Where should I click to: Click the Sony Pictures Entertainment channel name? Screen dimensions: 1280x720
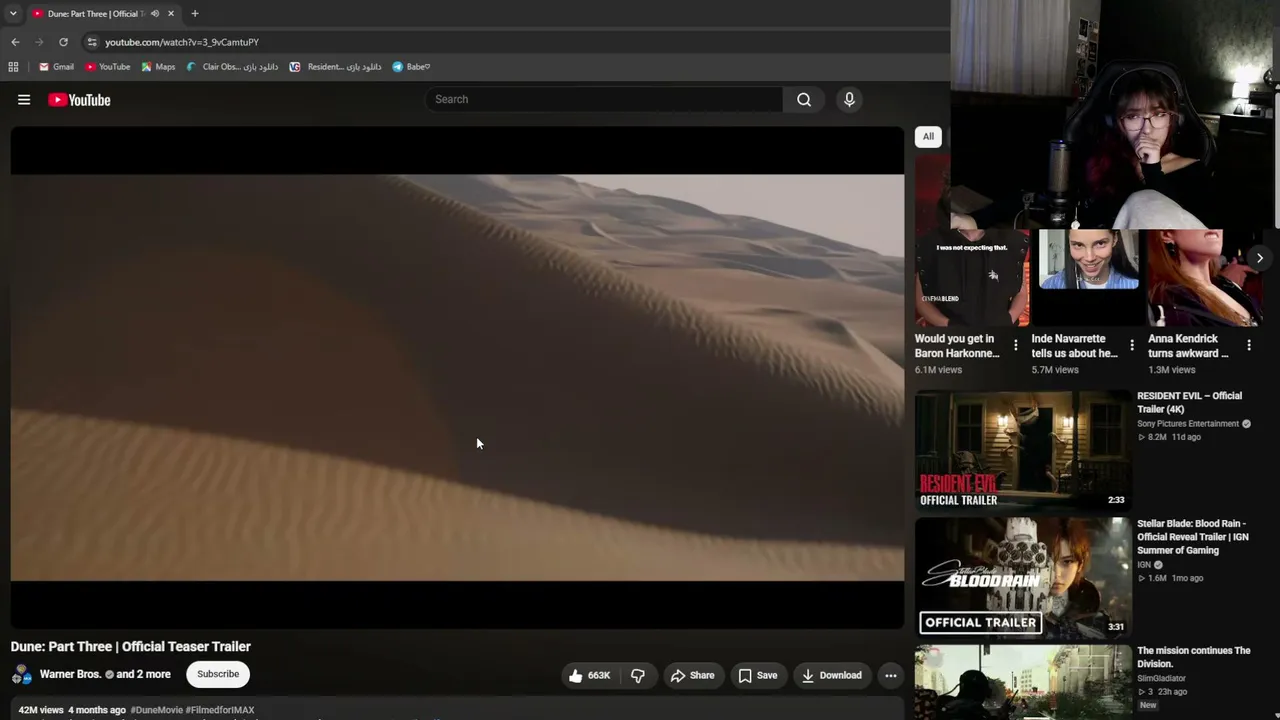tap(1188, 424)
